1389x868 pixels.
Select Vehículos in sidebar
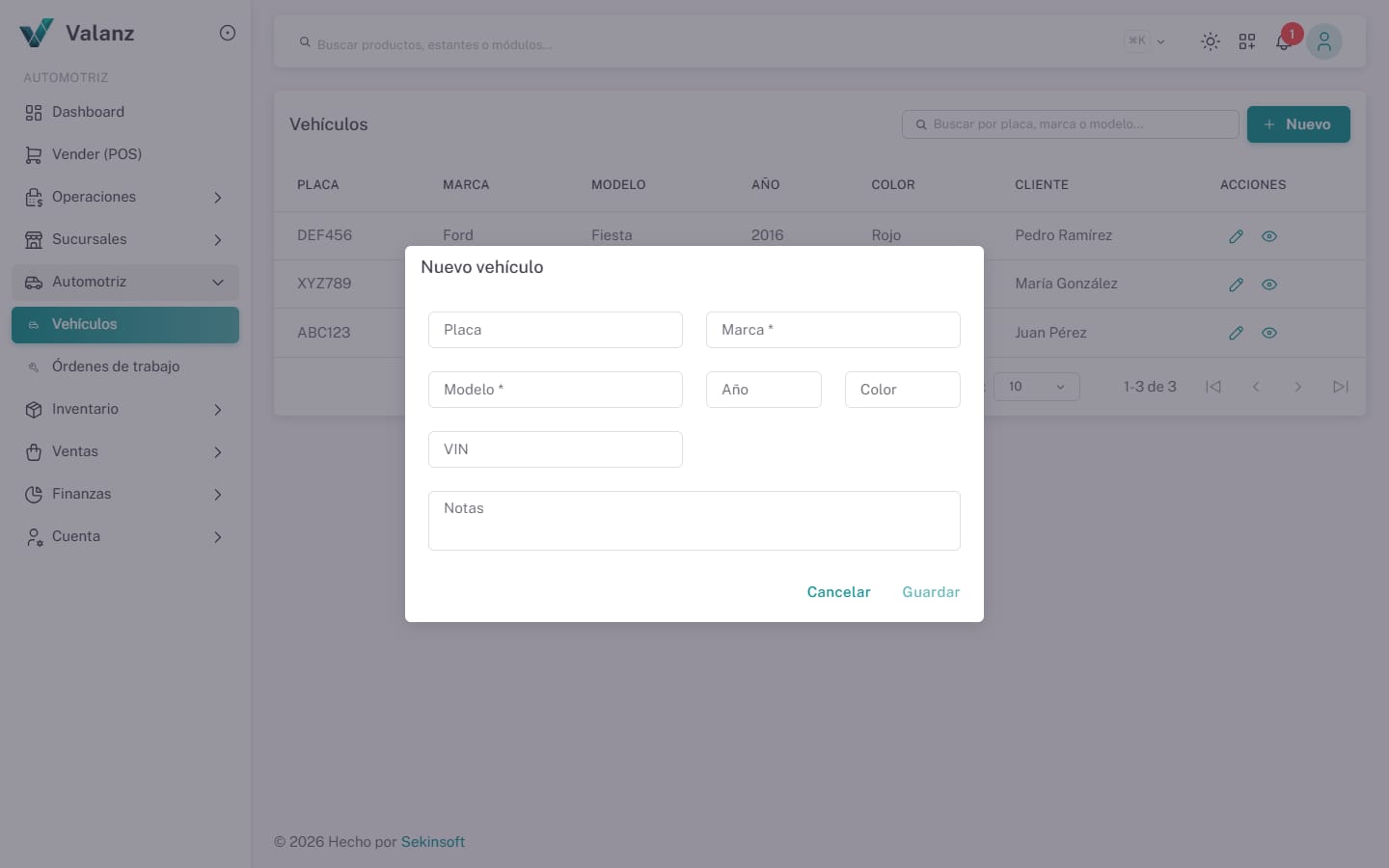[x=125, y=325]
